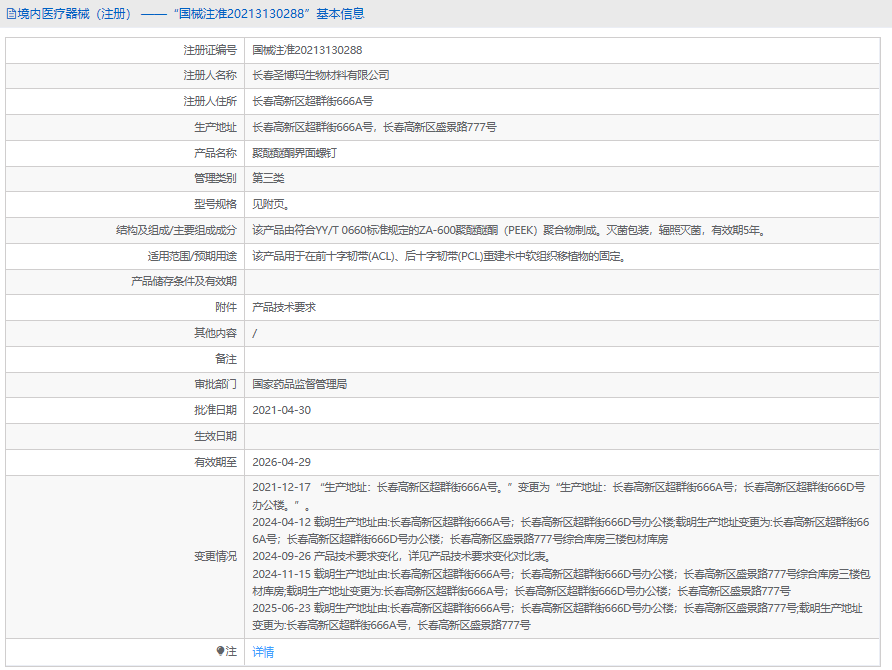Click the 注册人名称 label
Viewport: 892px width, 670px height.
210,75
